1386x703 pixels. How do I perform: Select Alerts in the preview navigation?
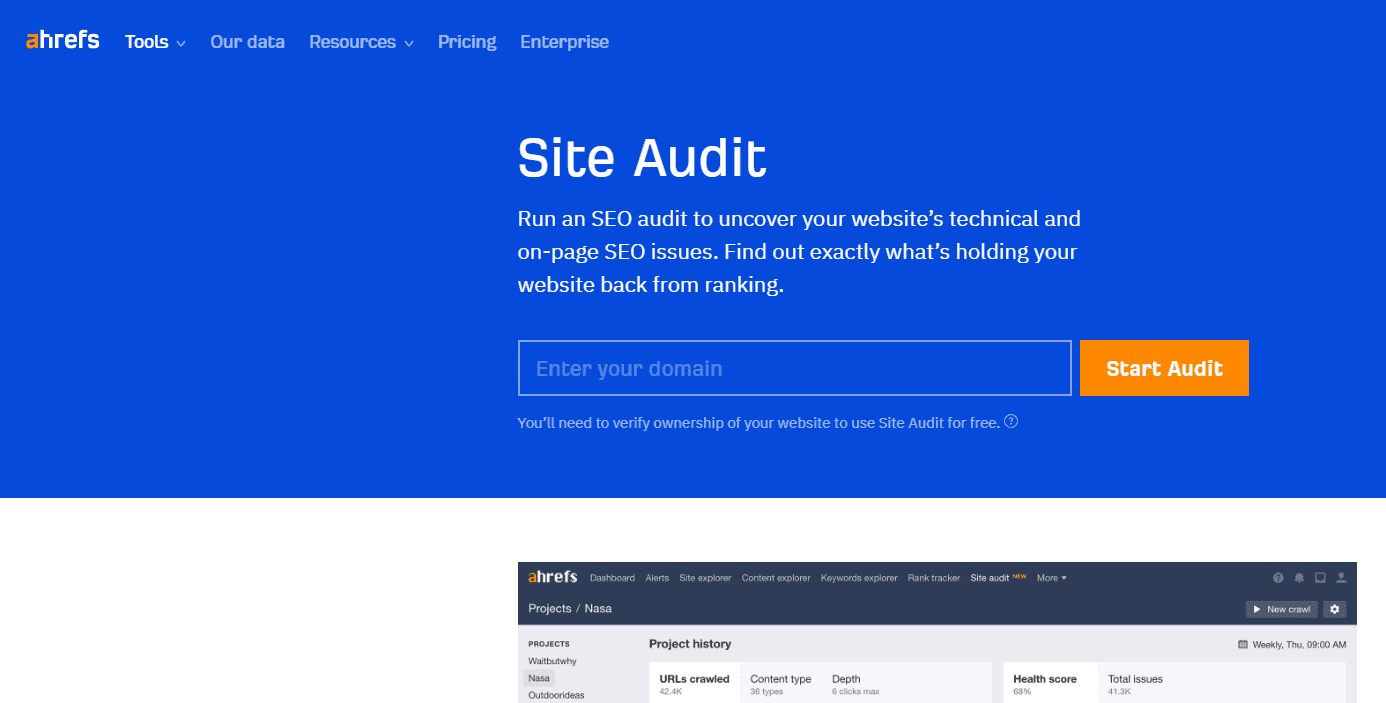click(x=657, y=578)
